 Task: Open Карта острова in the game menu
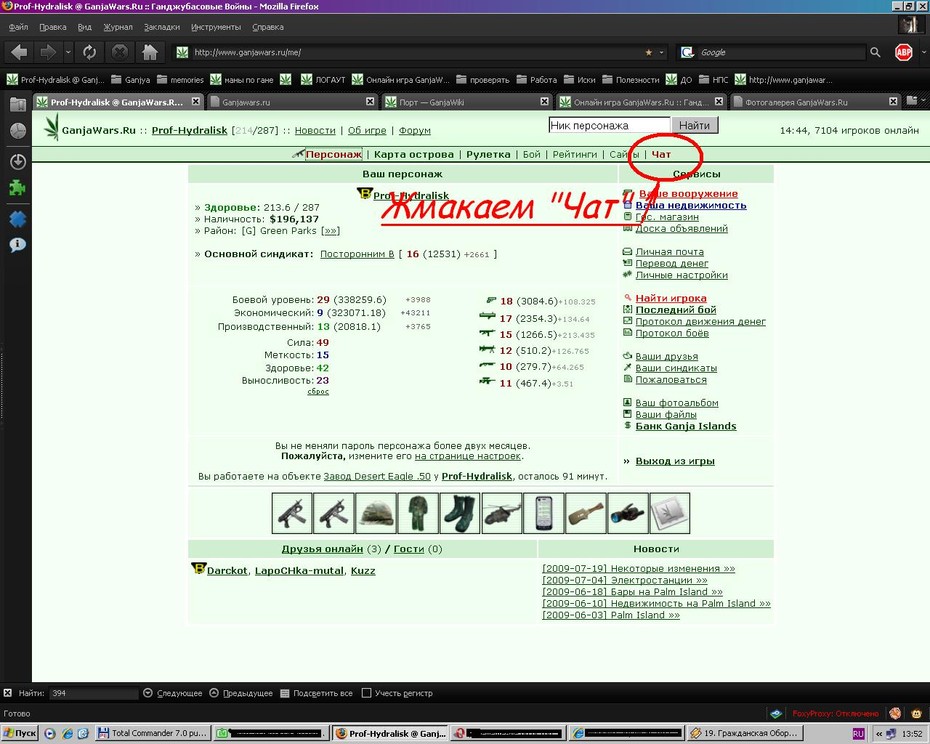(413, 154)
